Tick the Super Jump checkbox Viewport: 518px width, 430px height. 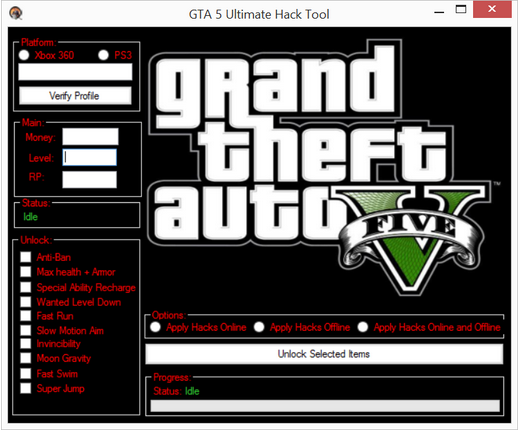pyautogui.click(x=26, y=388)
